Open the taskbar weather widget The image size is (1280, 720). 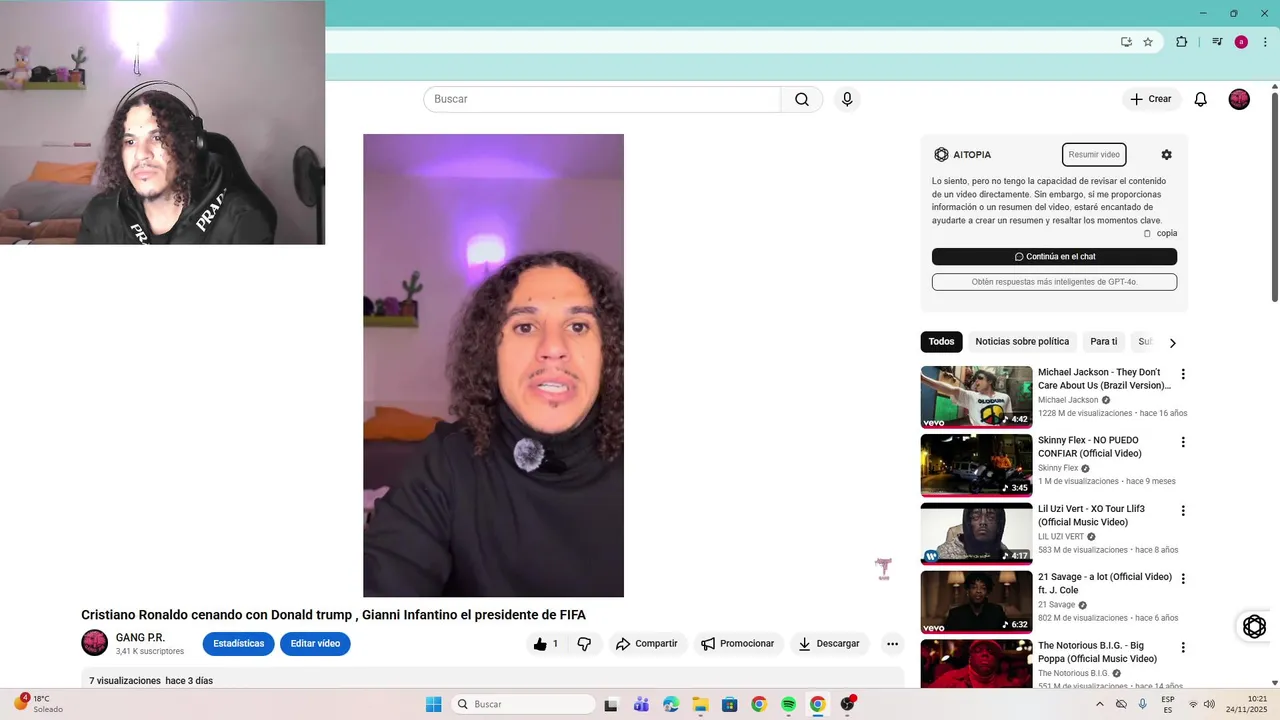pos(40,704)
